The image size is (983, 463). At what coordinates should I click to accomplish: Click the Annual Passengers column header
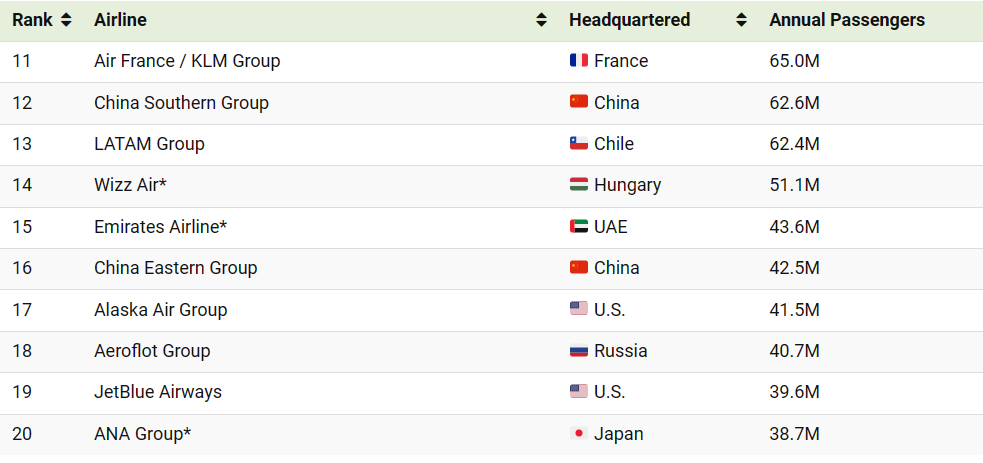tap(847, 20)
